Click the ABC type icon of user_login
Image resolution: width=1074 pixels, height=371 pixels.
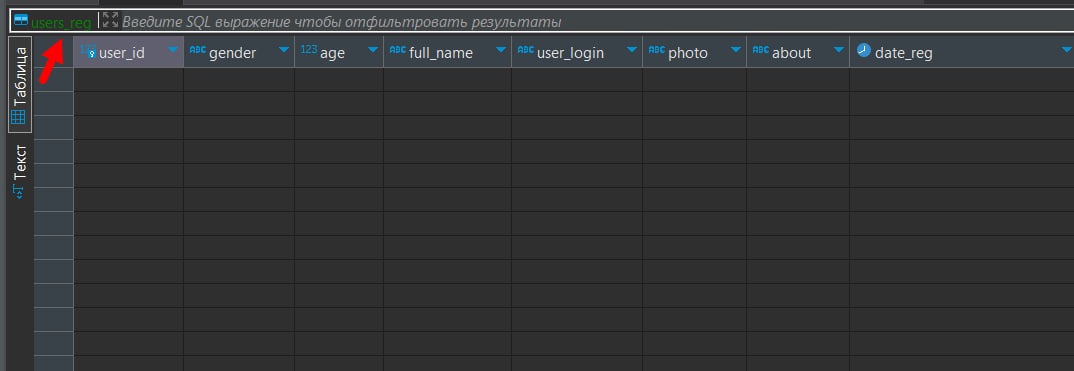(526, 50)
